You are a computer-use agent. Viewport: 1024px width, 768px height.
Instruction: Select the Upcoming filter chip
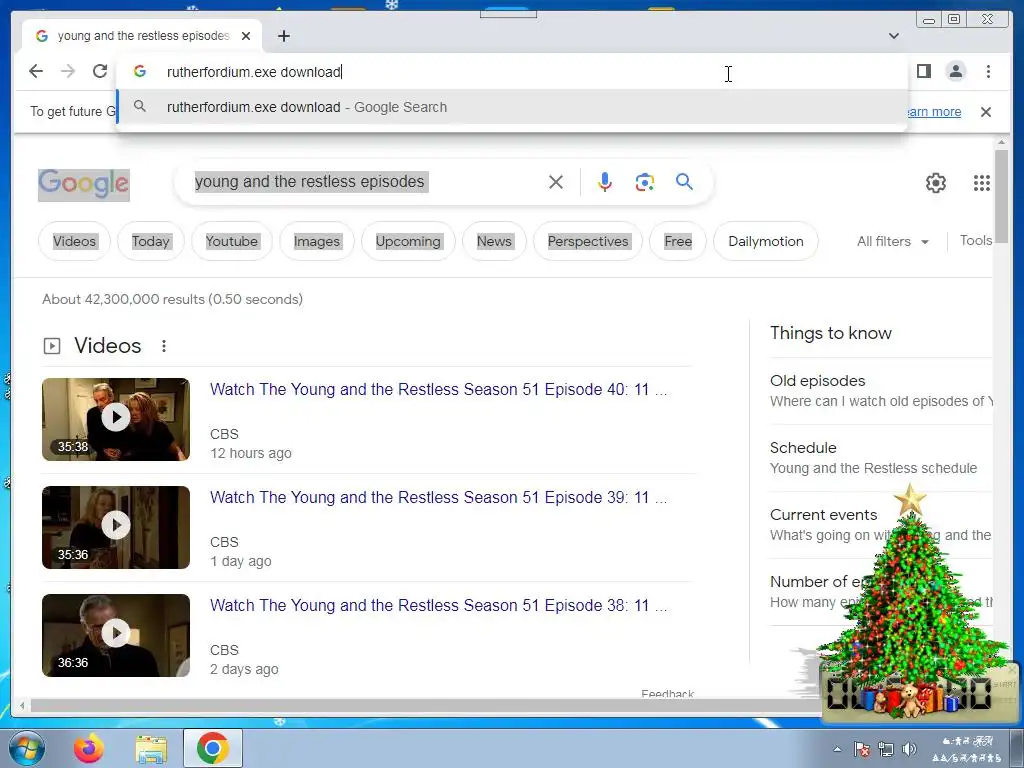tap(408, 241)
